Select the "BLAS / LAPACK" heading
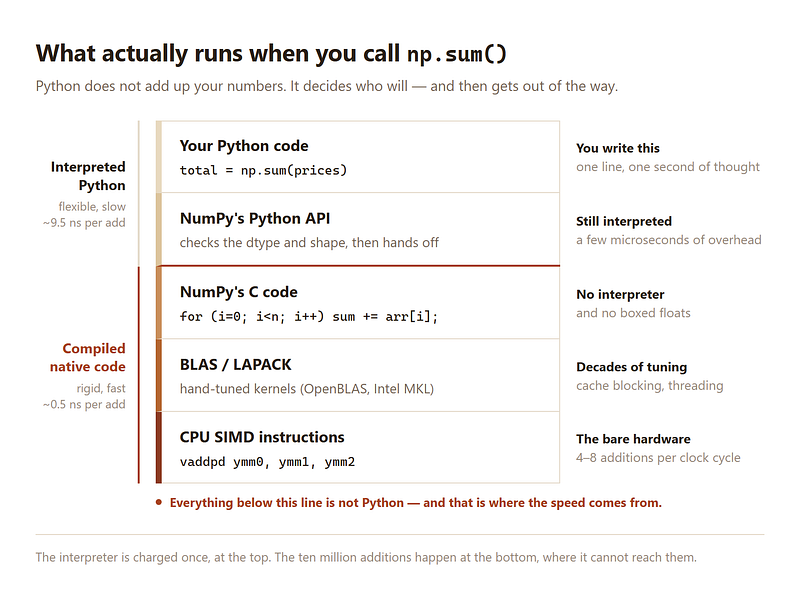This screenshot has width=800, height=594. coord(236,365)
